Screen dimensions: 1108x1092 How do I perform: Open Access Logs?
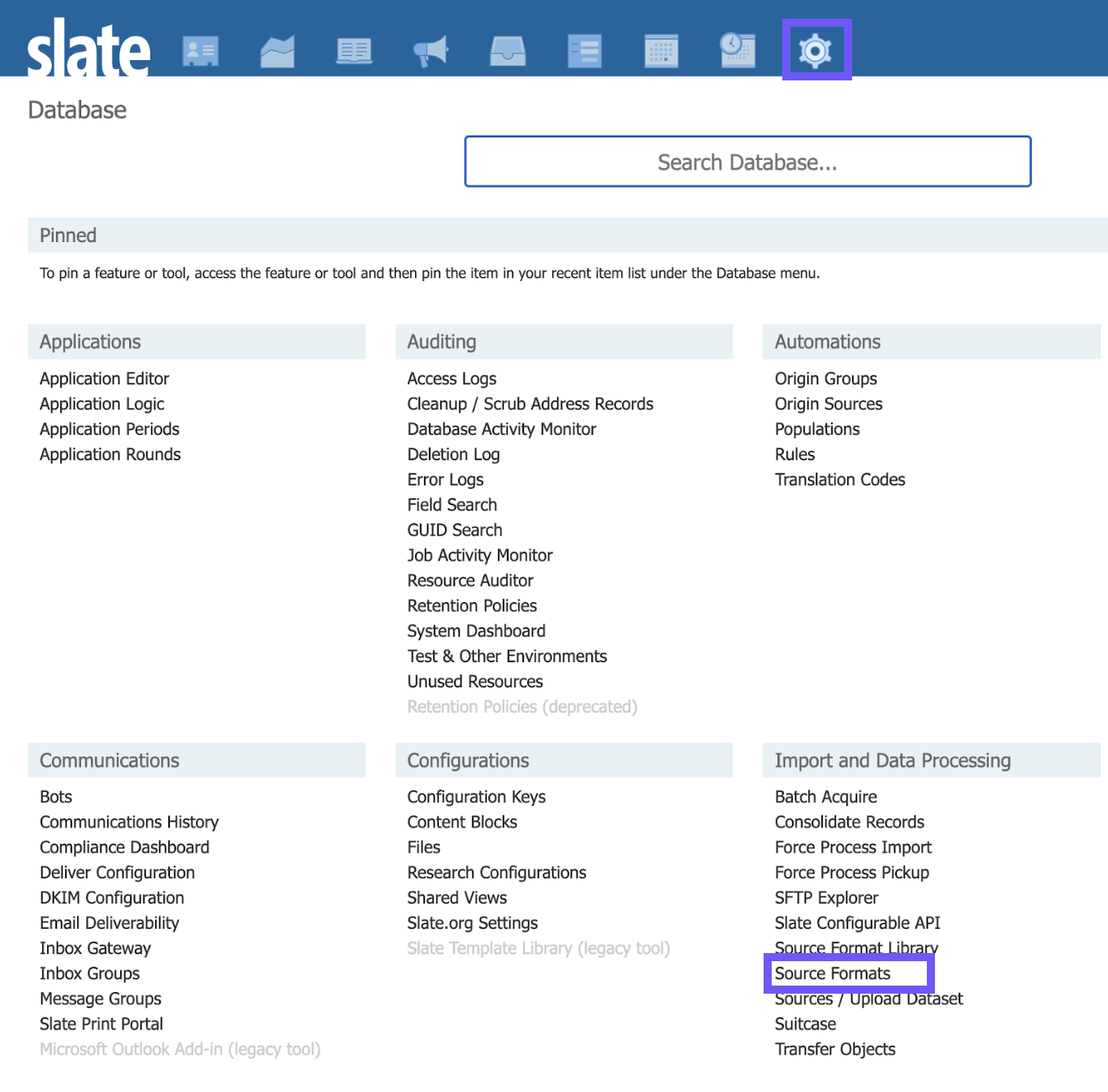452,379
